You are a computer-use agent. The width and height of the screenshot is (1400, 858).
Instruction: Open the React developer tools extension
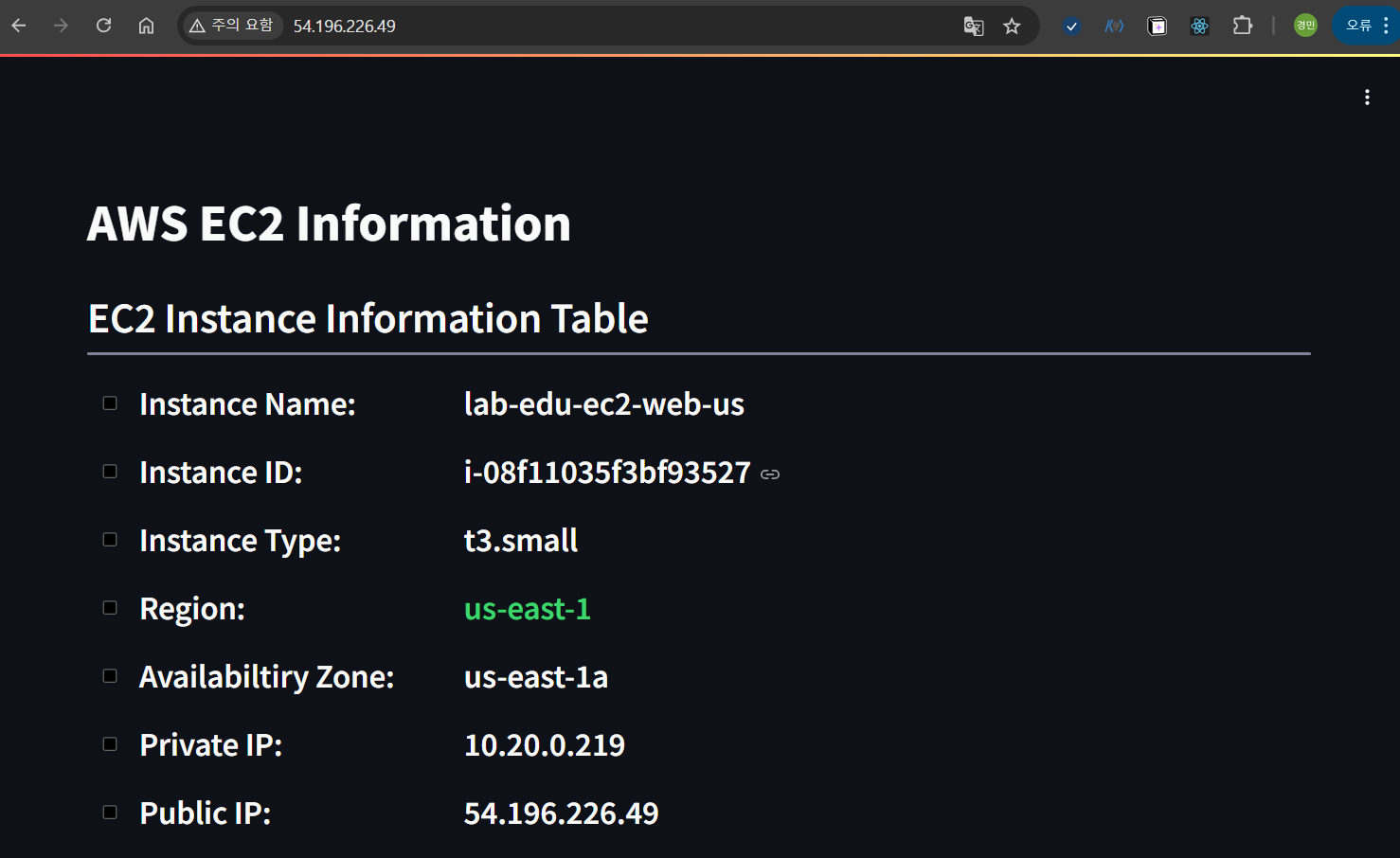[x=1199, y=27]
